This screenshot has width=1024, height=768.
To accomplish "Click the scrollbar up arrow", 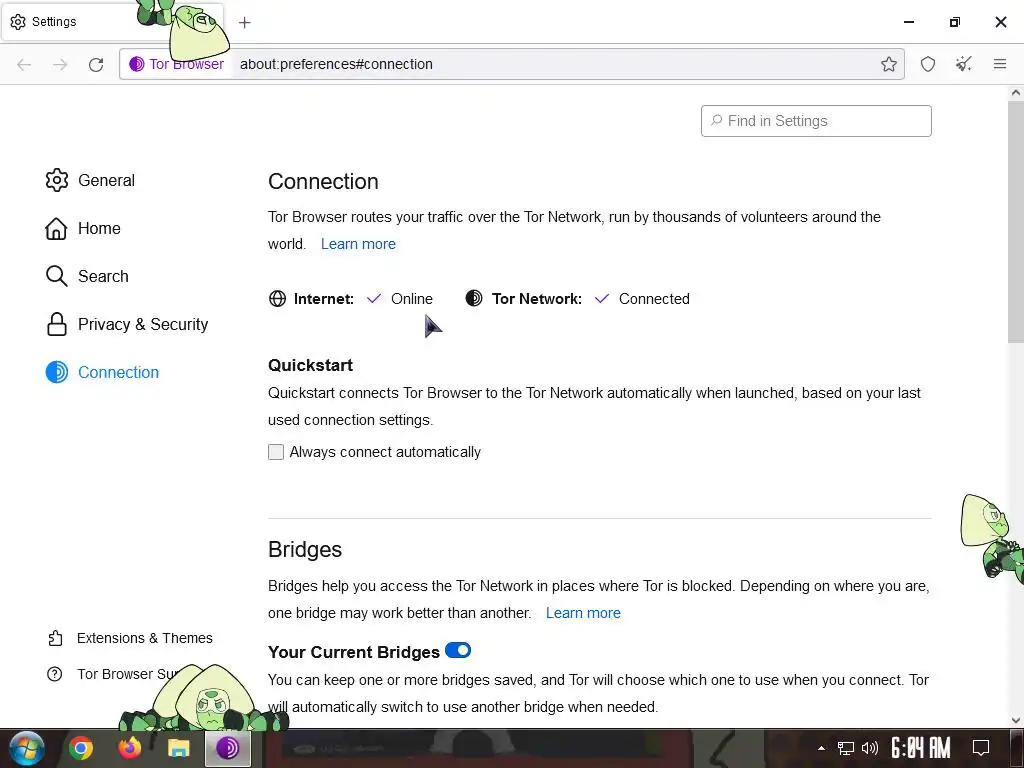I will (x=1016, y=93).
